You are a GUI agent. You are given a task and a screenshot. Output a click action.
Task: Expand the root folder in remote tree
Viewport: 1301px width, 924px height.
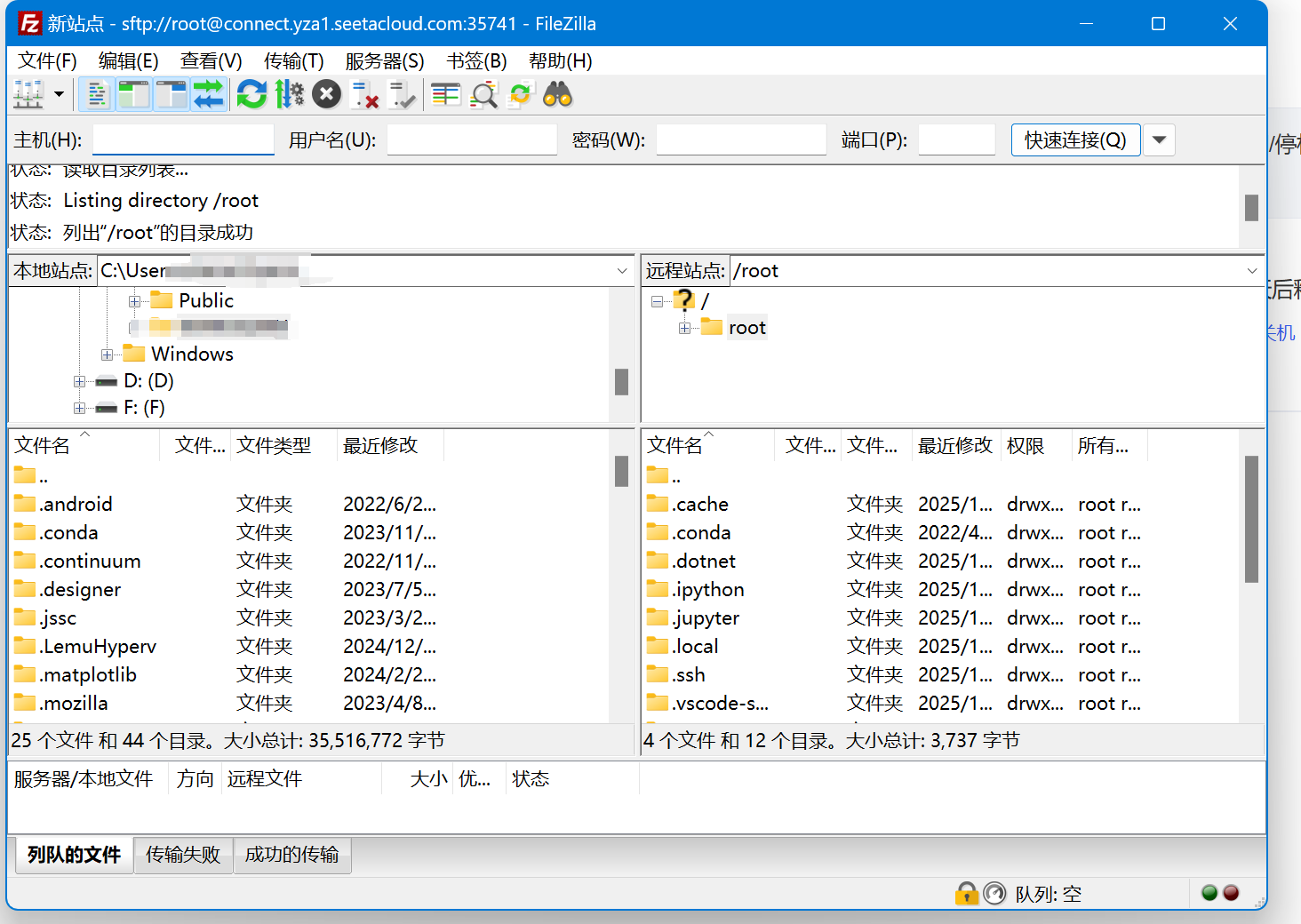[x=684, y=327]
